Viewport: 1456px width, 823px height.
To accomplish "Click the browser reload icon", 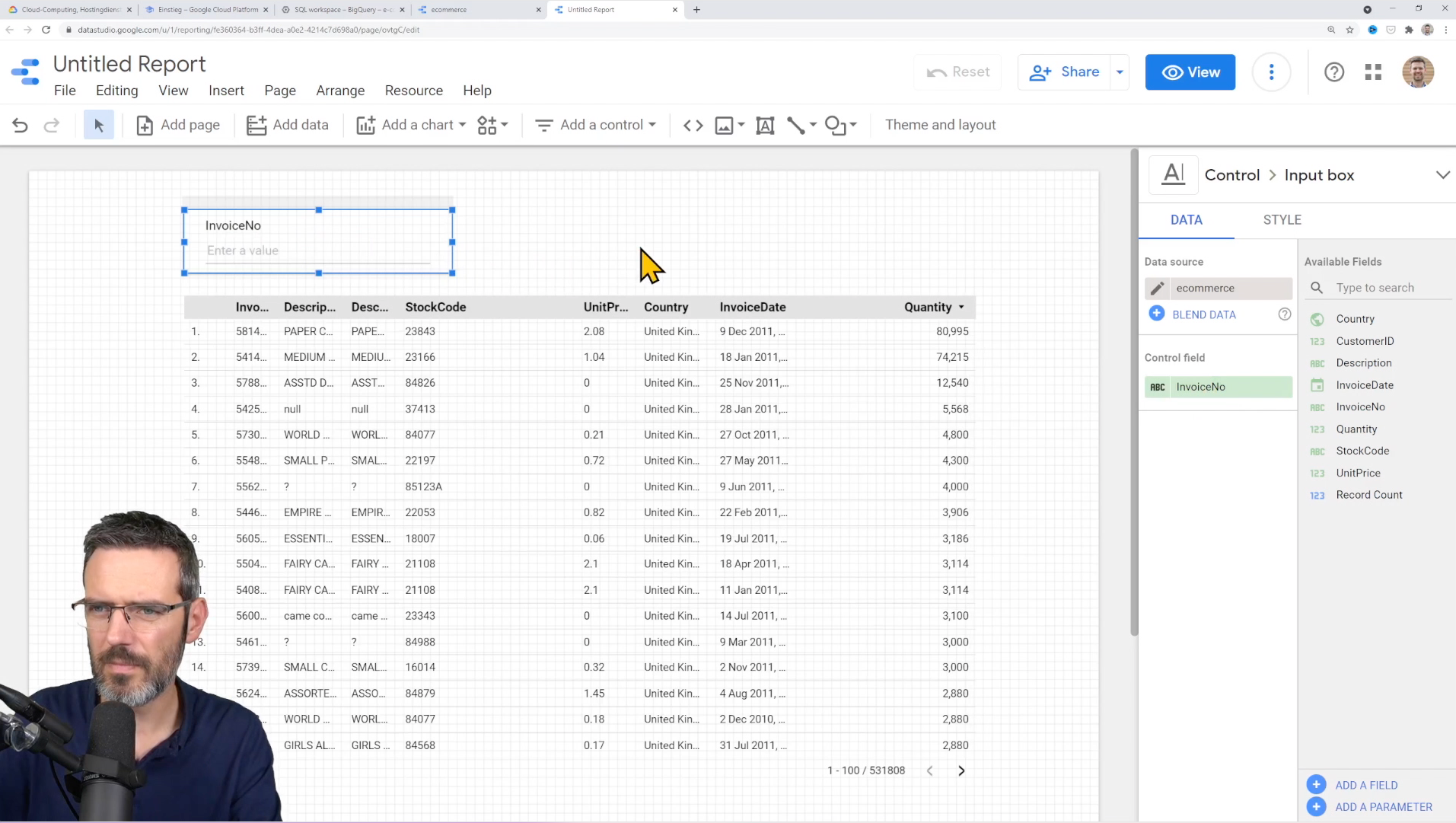I will tap(46, 30).
